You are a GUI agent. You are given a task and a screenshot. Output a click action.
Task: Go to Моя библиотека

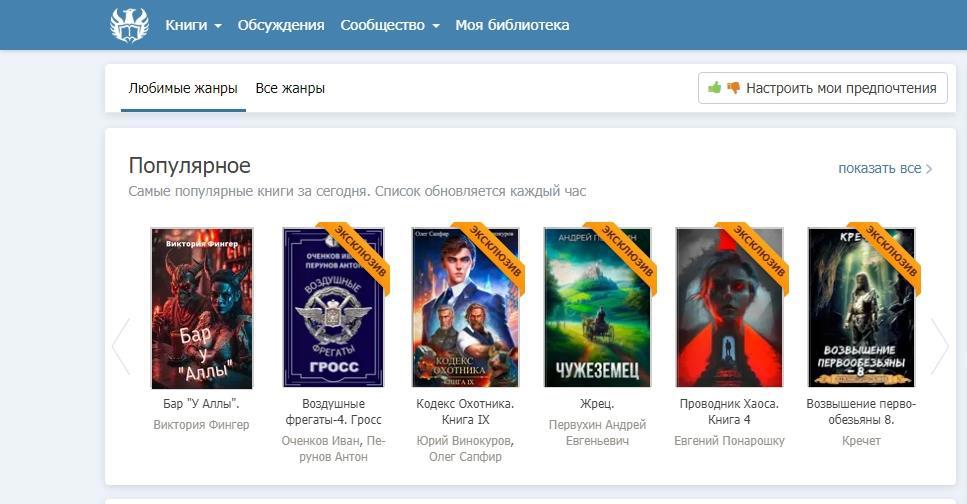click(x=512, y=25)
